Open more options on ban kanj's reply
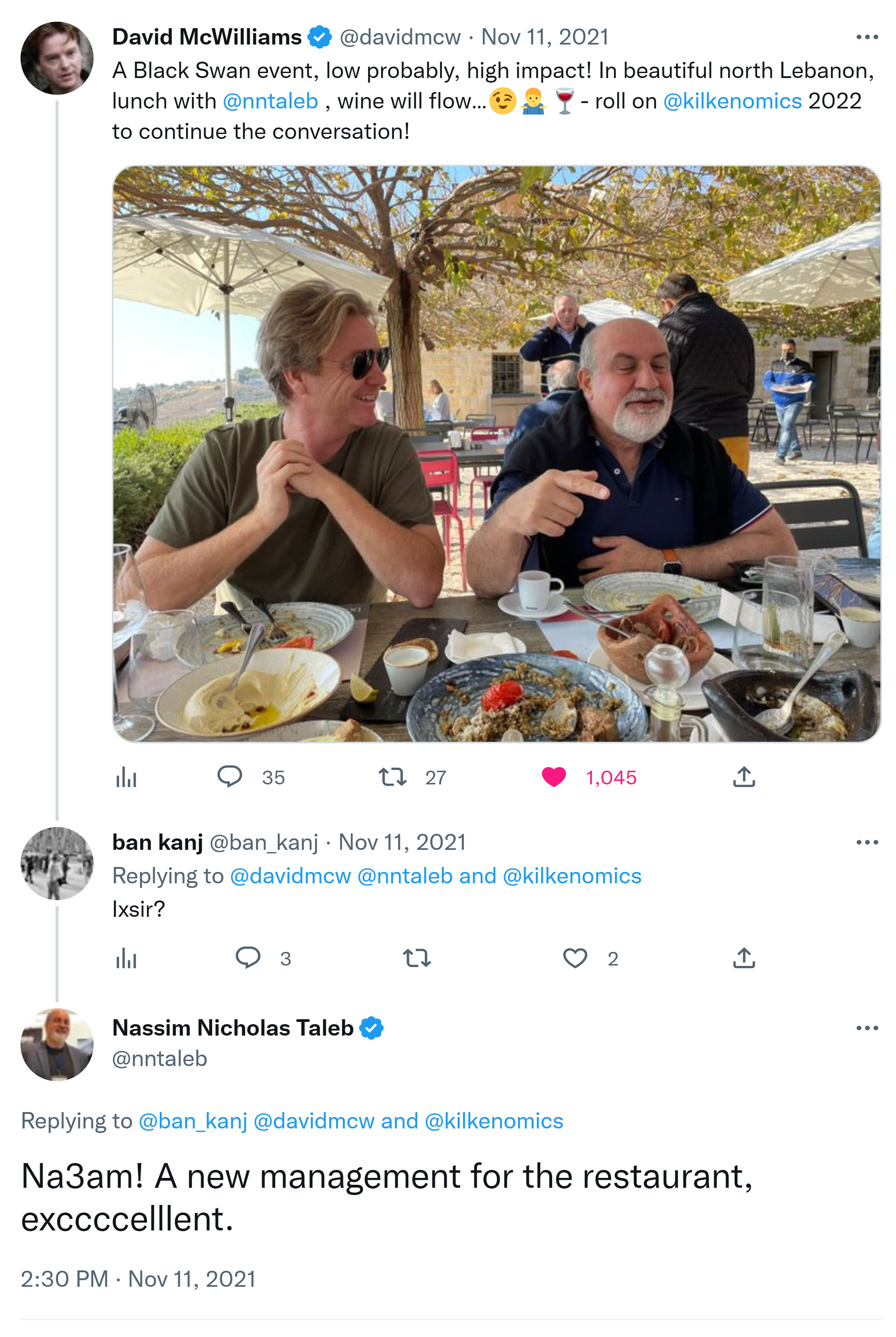 pos(867,842)
